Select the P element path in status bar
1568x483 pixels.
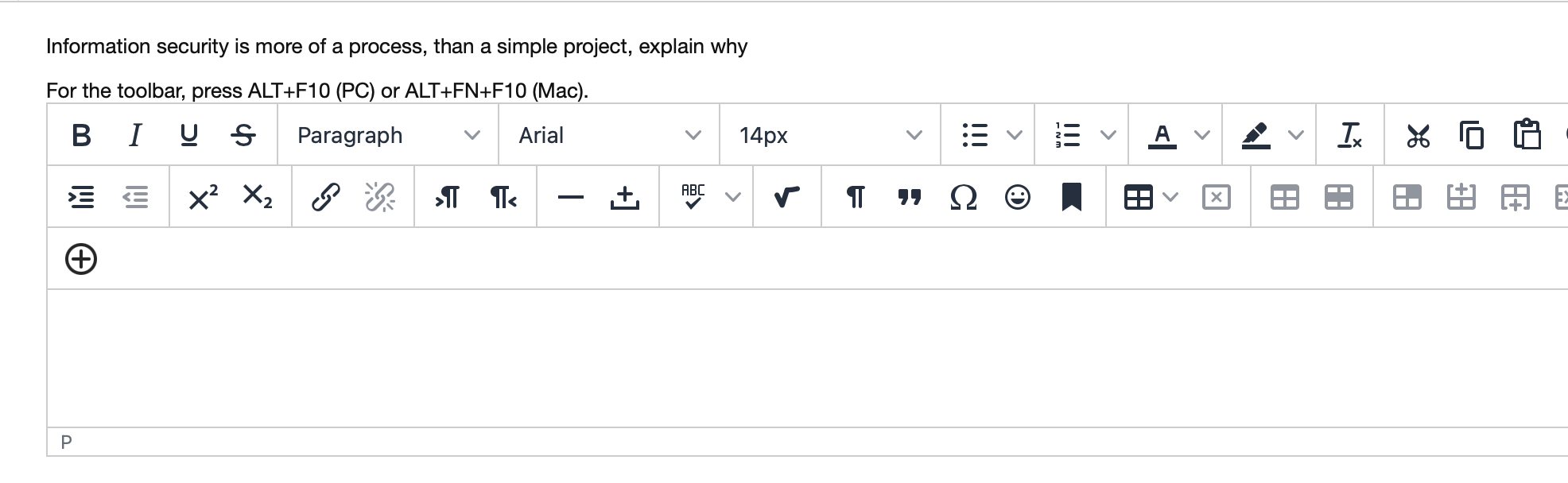point(66,442)
